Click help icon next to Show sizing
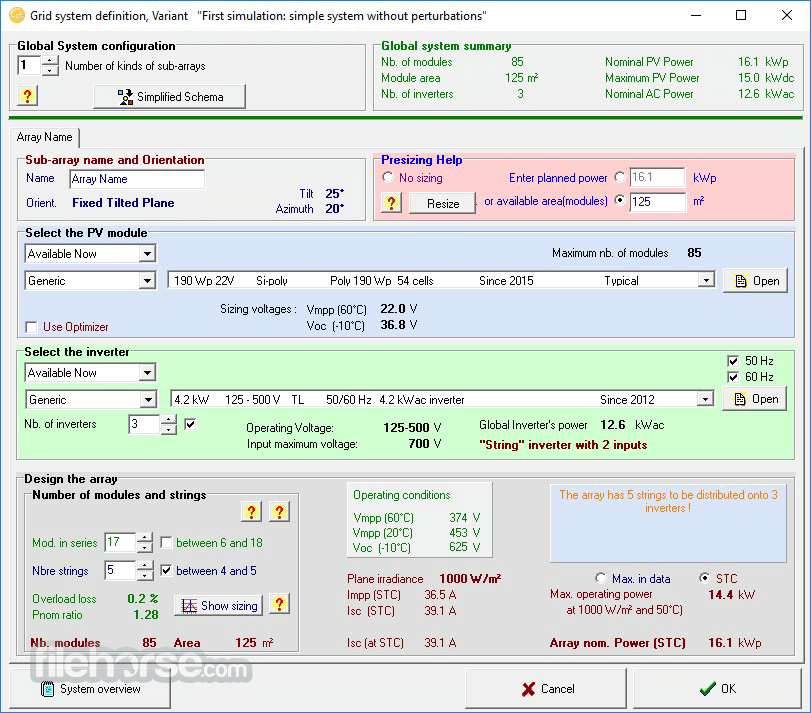This screenshot has height=713, width=811. (x=279, y=604)
